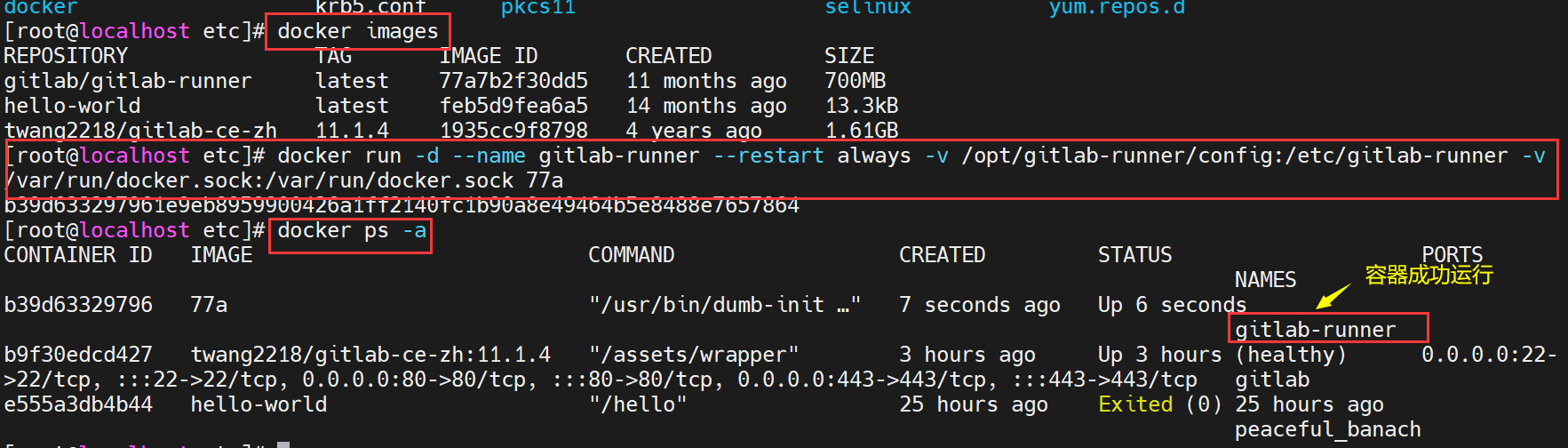This screenshot has height=448, width=1568.
Task: Select repository name gitlab/gitlab-runner
Action: 128,81
